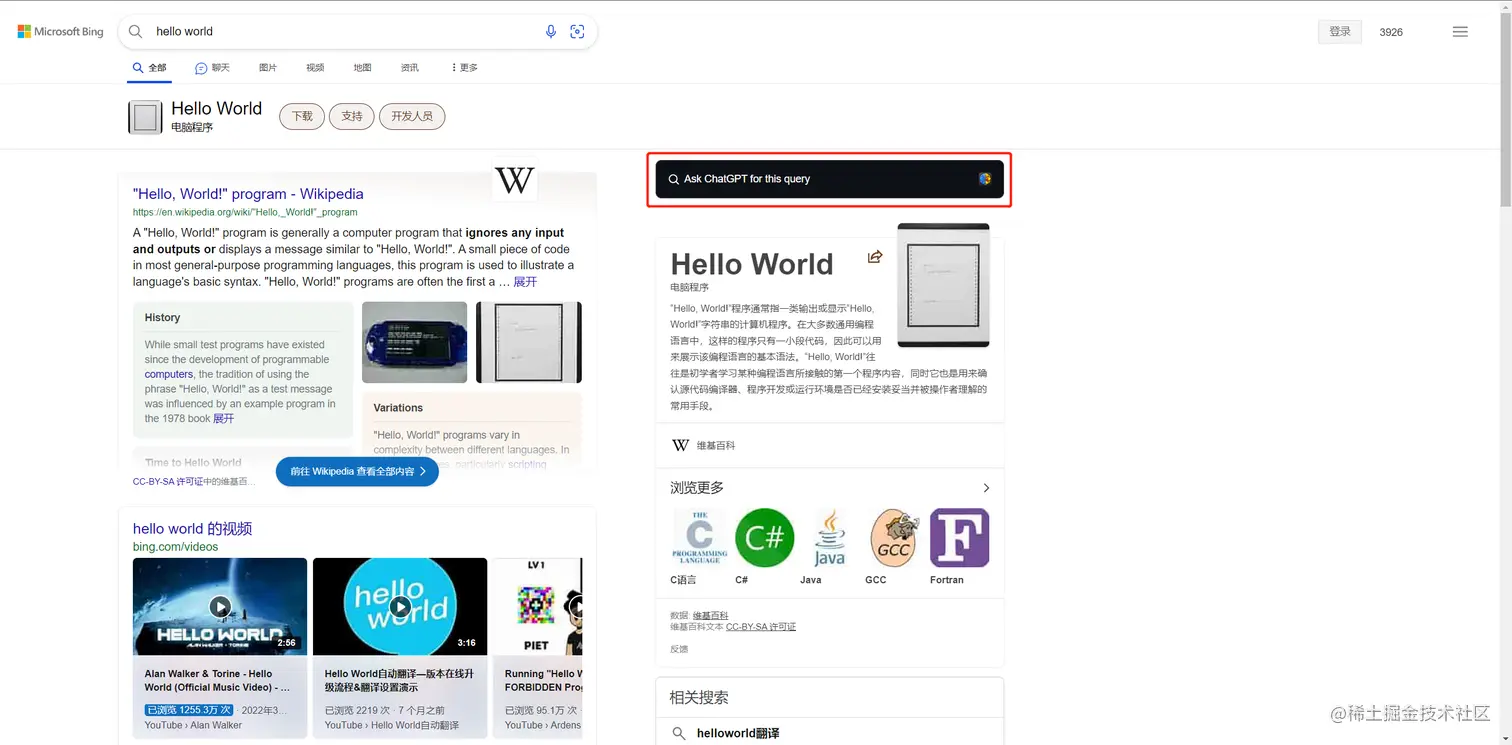1512x745 pixels.
Task: Expand the Wikipedia snippet with 展开
Action: [526, 282]
